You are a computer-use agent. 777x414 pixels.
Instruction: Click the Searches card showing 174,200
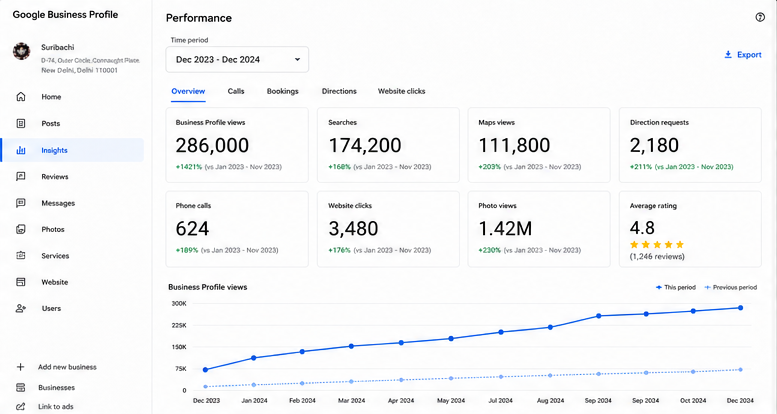click(x=388, y=145)
